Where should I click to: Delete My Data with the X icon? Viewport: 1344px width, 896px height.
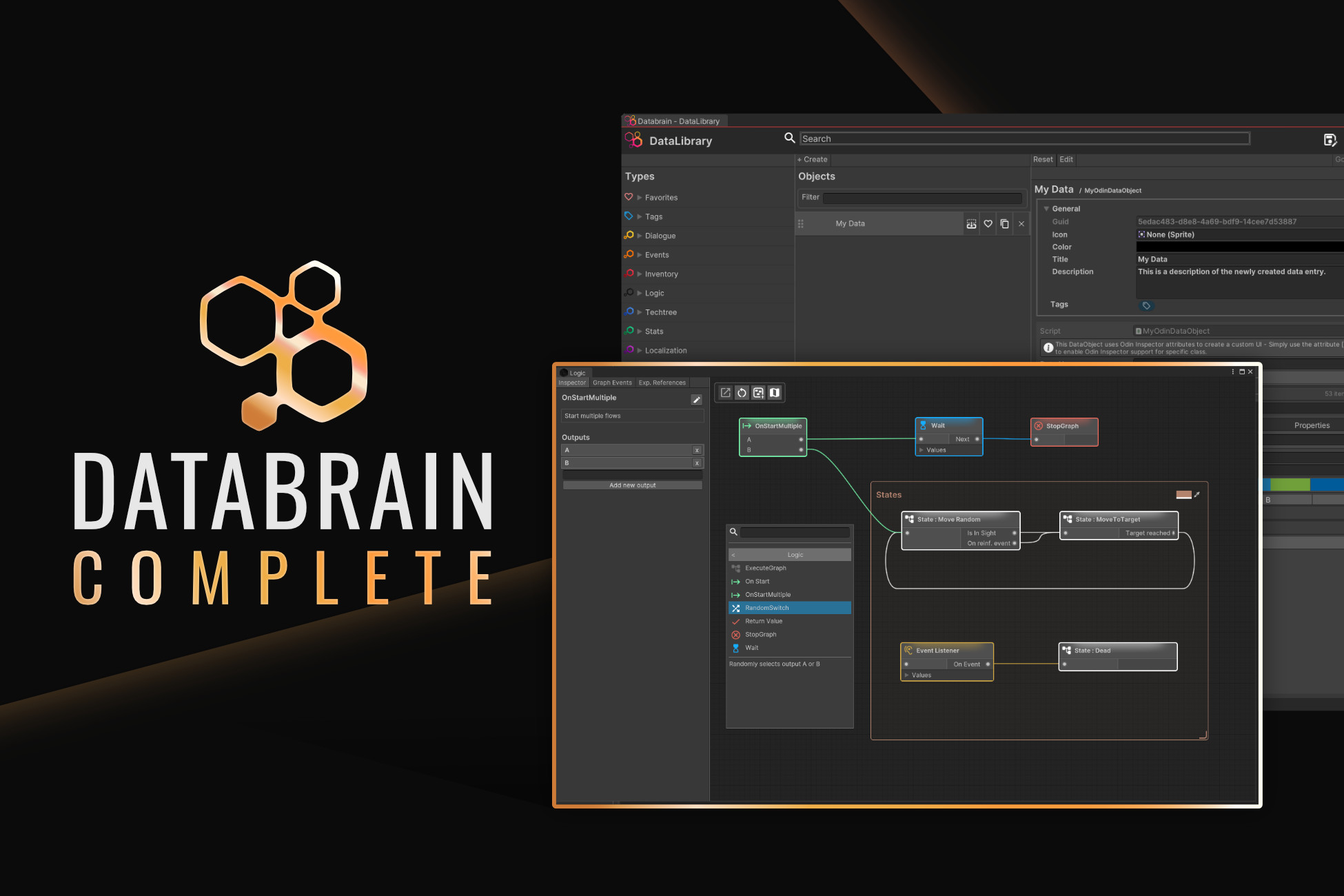[x=1021, y=224]
